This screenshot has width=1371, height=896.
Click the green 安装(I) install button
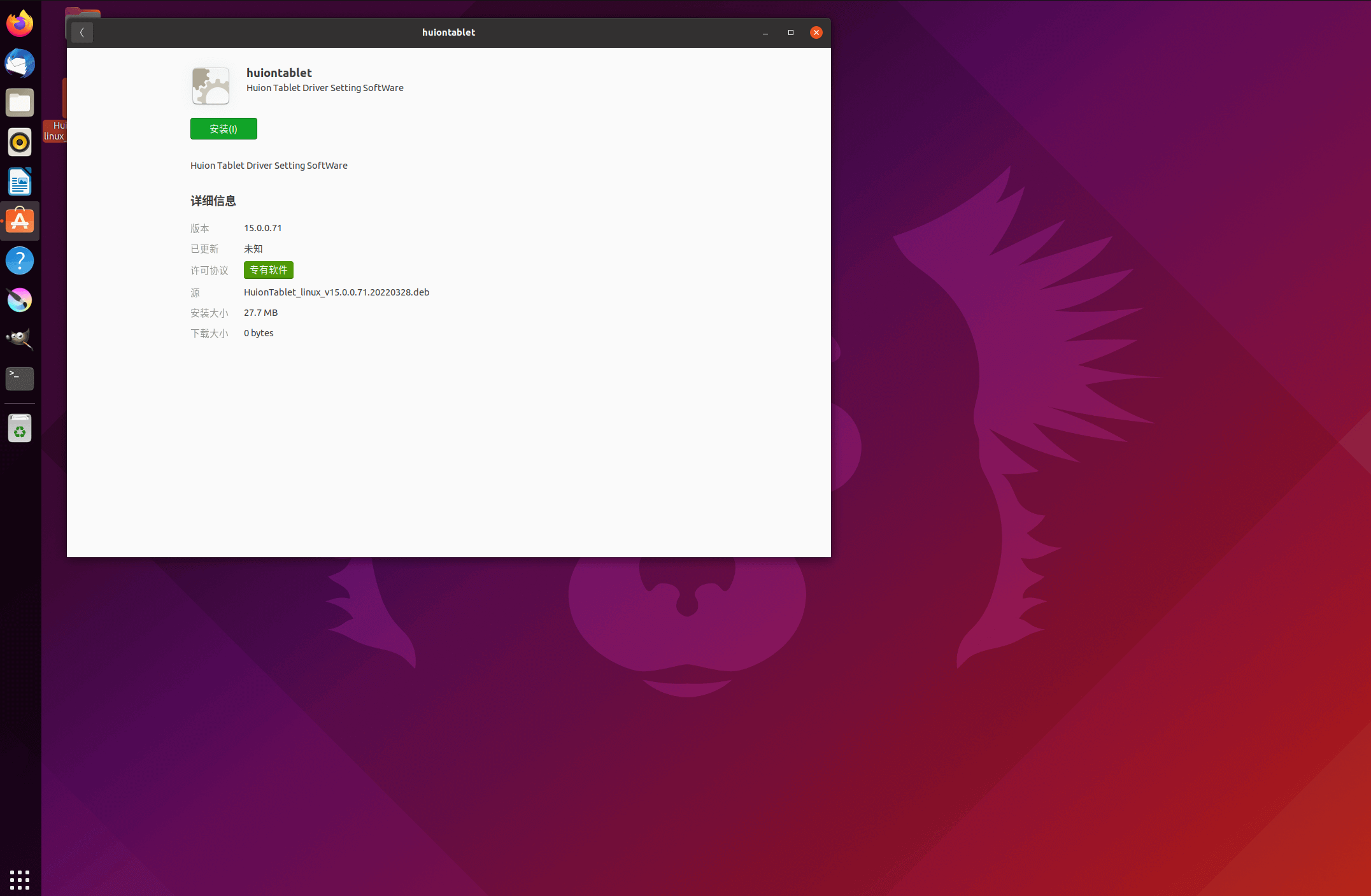pos(224,129)
